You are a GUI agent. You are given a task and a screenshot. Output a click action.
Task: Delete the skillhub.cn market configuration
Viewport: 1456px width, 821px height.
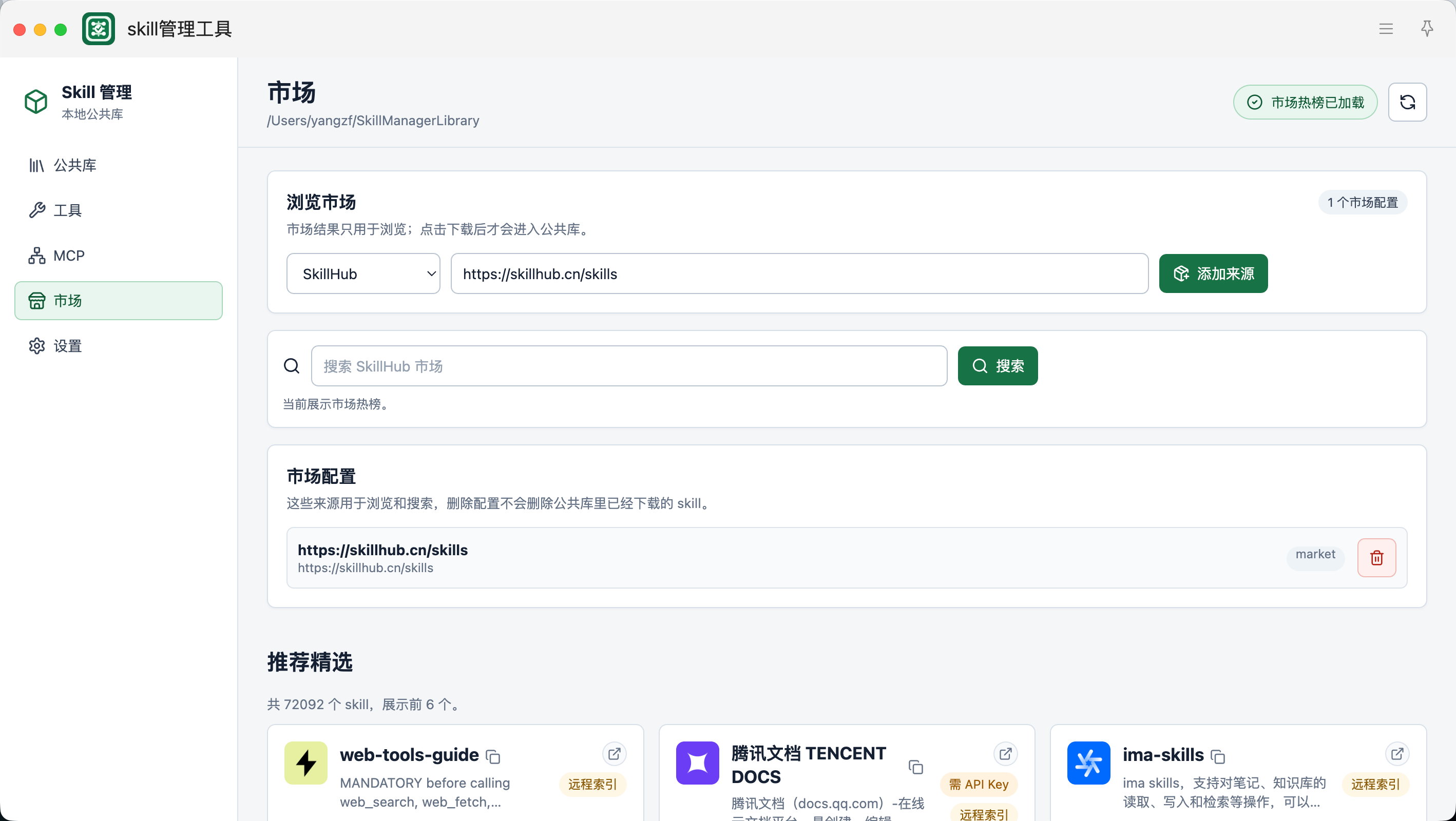tap(1377, 558)
